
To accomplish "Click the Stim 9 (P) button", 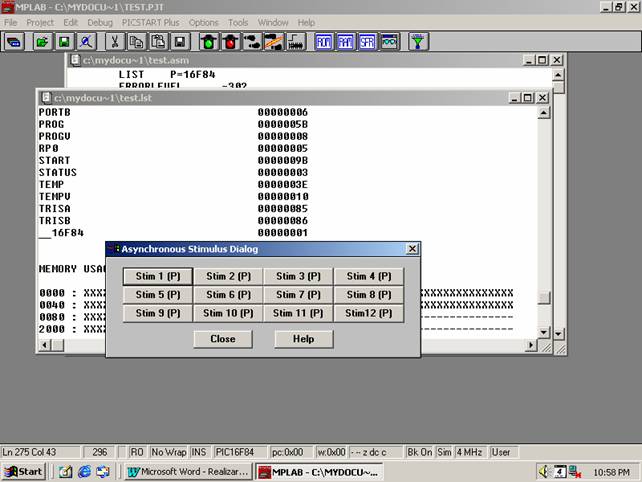I will pos(158,313).
